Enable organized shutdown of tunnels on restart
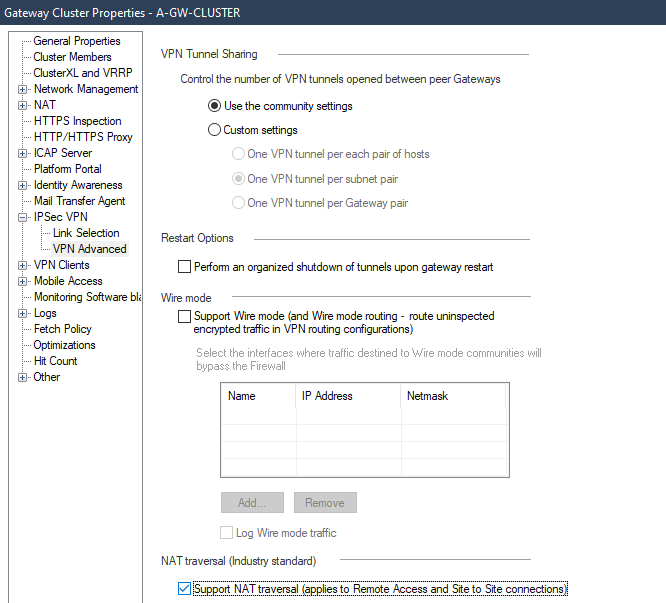This screenshot has width=666, height=603. point(184,267)
